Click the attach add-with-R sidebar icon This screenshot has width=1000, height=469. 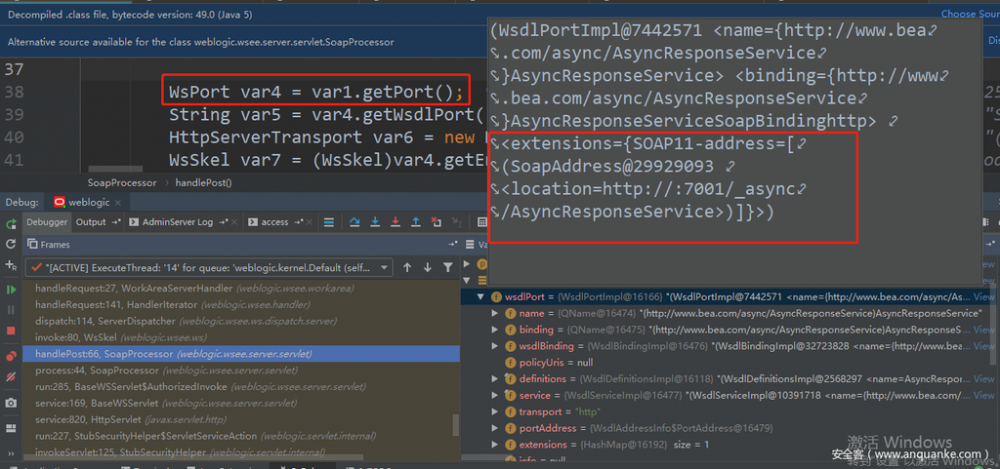11,265
